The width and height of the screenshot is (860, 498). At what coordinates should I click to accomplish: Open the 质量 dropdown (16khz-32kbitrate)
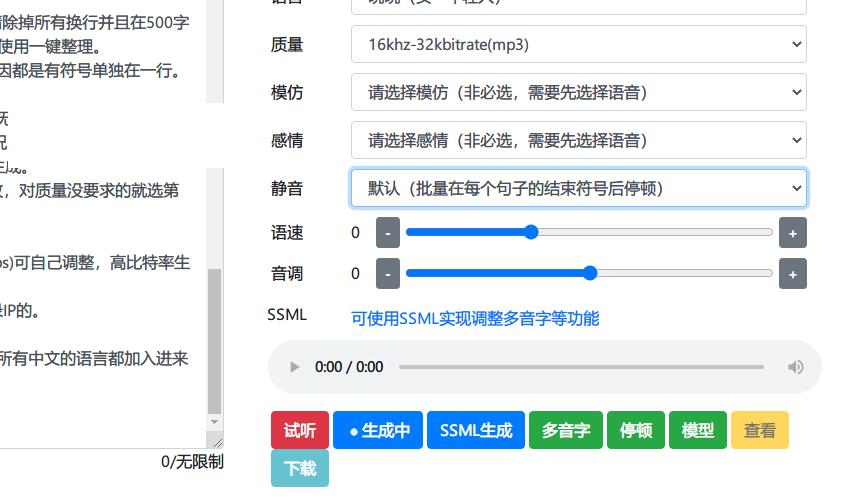click(x=578, y=44)
